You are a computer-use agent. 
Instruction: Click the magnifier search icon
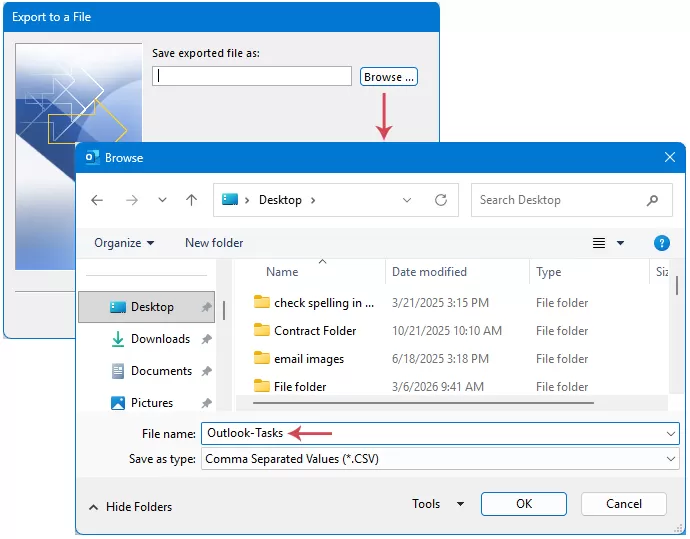653,200
